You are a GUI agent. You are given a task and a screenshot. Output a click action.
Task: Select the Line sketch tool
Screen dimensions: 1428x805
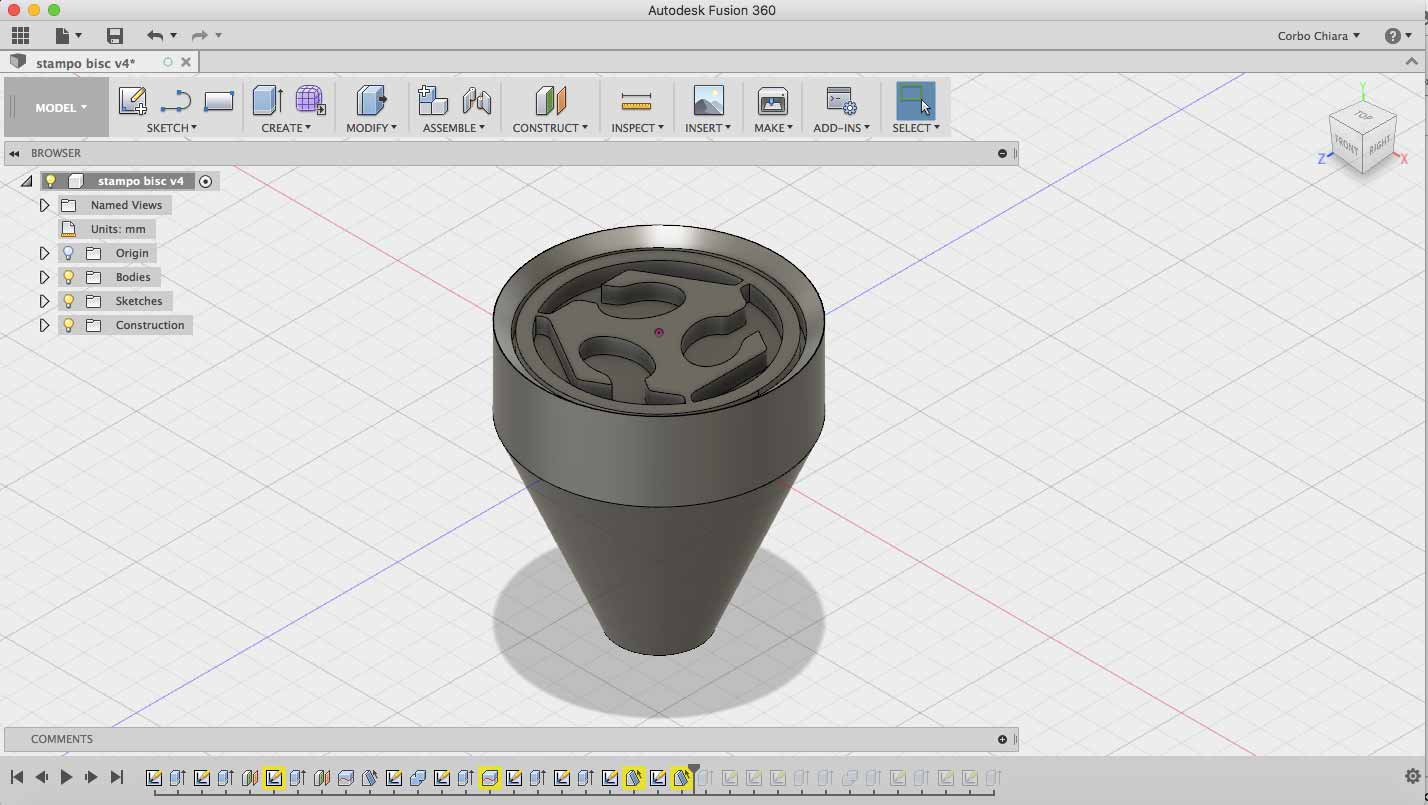(x=176, y=100)
